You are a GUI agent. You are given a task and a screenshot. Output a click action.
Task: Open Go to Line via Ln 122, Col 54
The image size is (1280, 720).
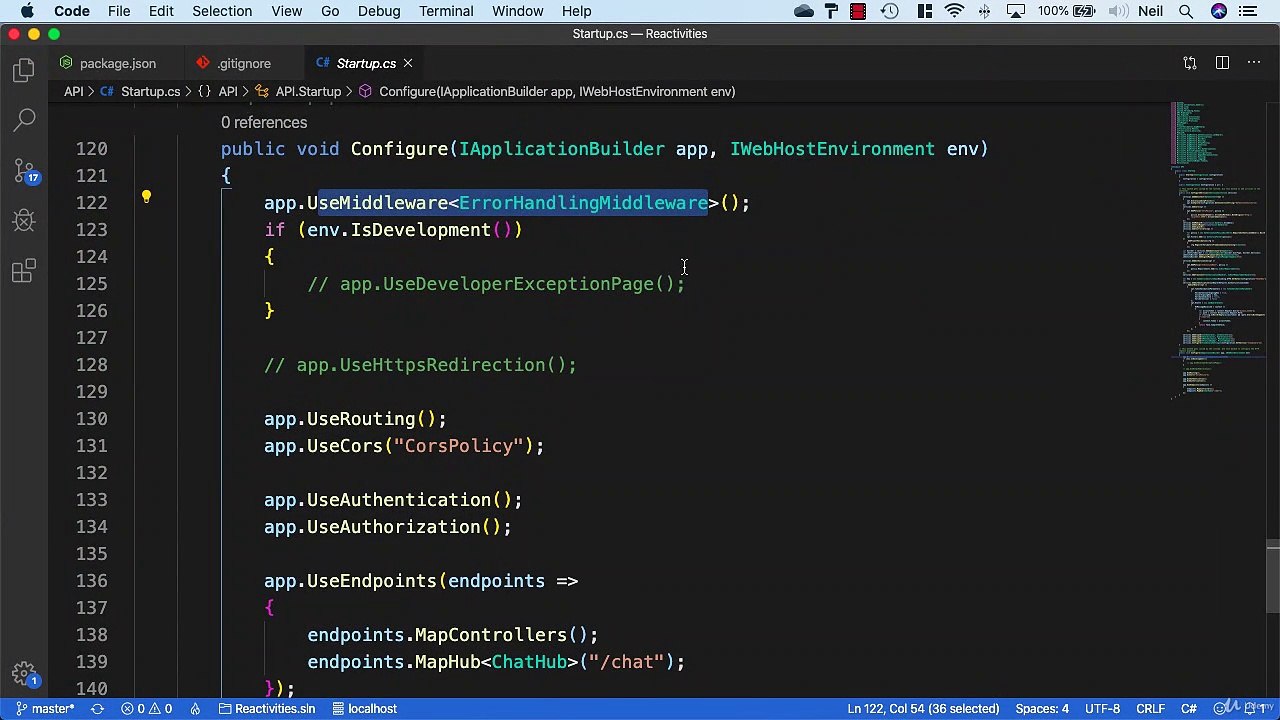923,708
